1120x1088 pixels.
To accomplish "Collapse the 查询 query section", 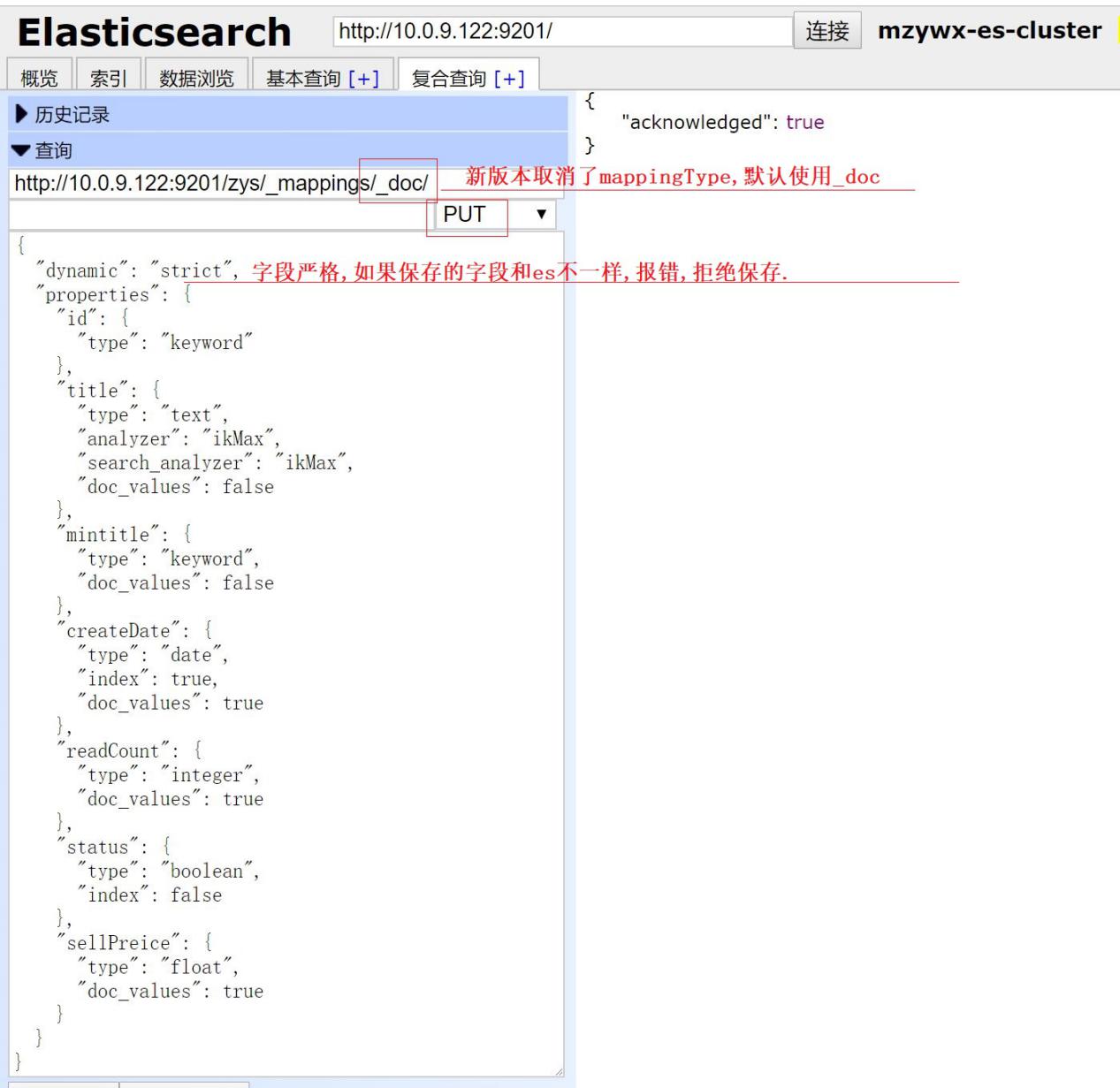I will click(54, 150).
